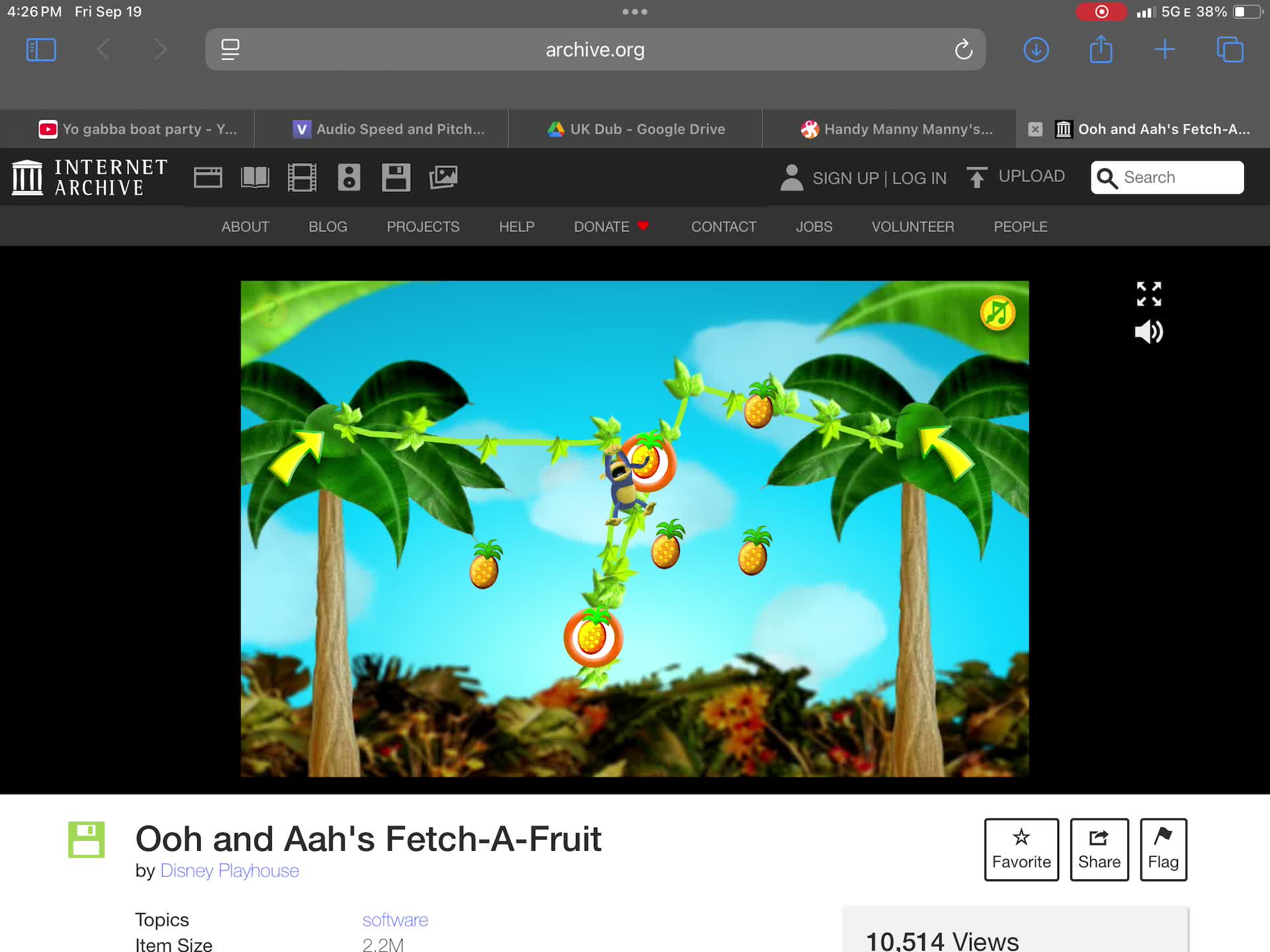Click the Safari downloads icon
The width and height of the screenshot is (1270, 952).
pos(1036,50)
